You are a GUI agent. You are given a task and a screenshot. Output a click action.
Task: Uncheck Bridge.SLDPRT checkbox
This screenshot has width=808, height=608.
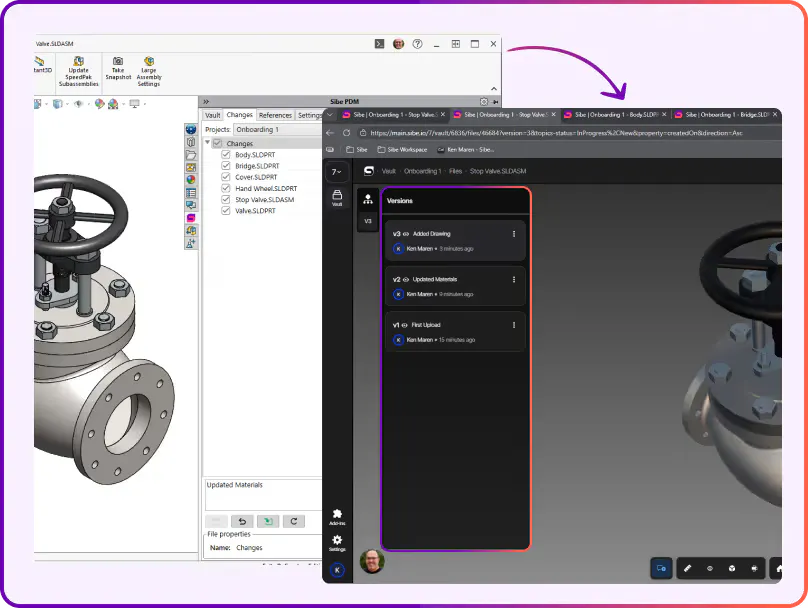coord(226,165)
